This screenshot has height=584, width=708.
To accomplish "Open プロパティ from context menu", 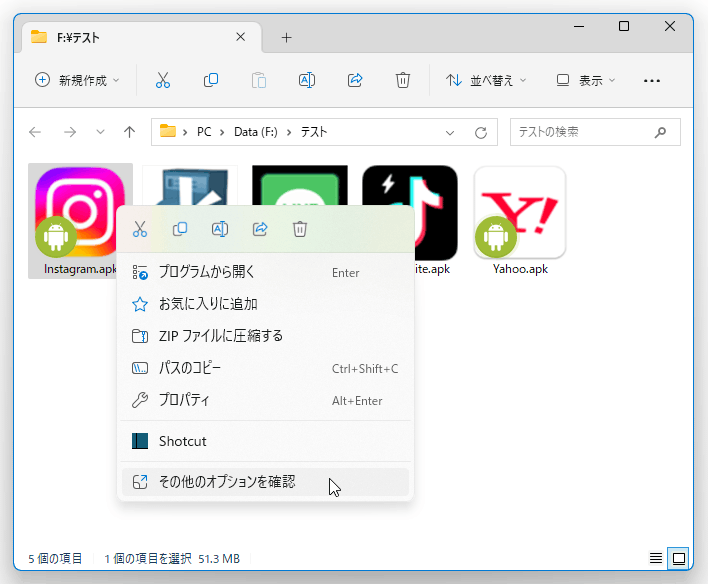I will [x=266, y=400].
